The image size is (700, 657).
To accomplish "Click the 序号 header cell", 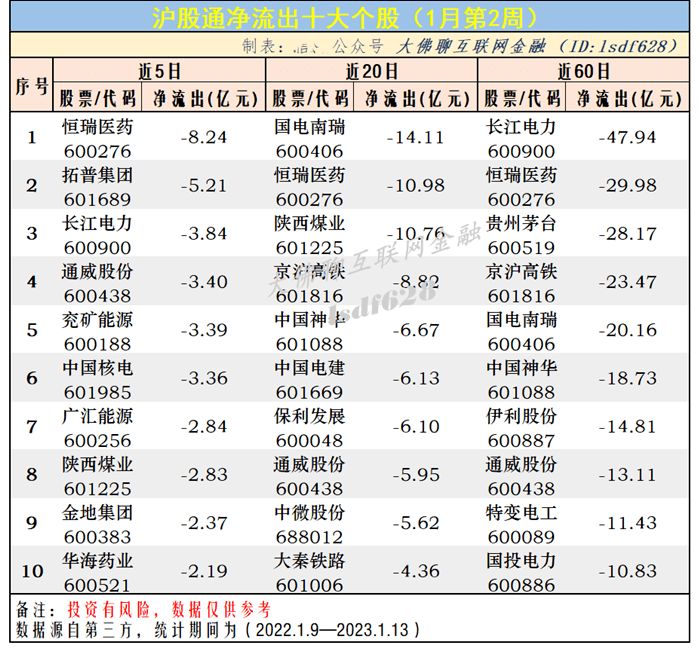I will click(32, 85).
